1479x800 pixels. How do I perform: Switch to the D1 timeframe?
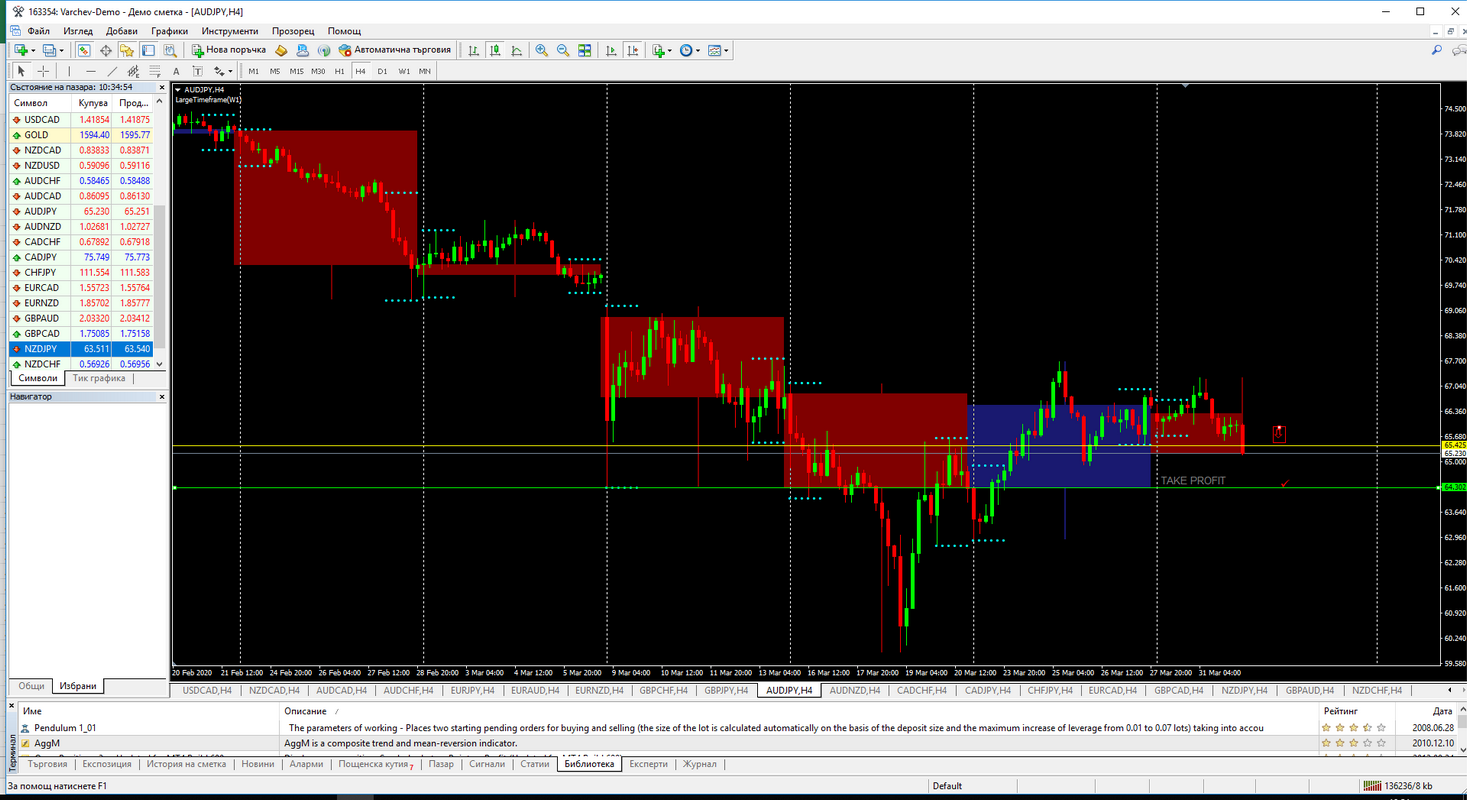click(382, 71)
